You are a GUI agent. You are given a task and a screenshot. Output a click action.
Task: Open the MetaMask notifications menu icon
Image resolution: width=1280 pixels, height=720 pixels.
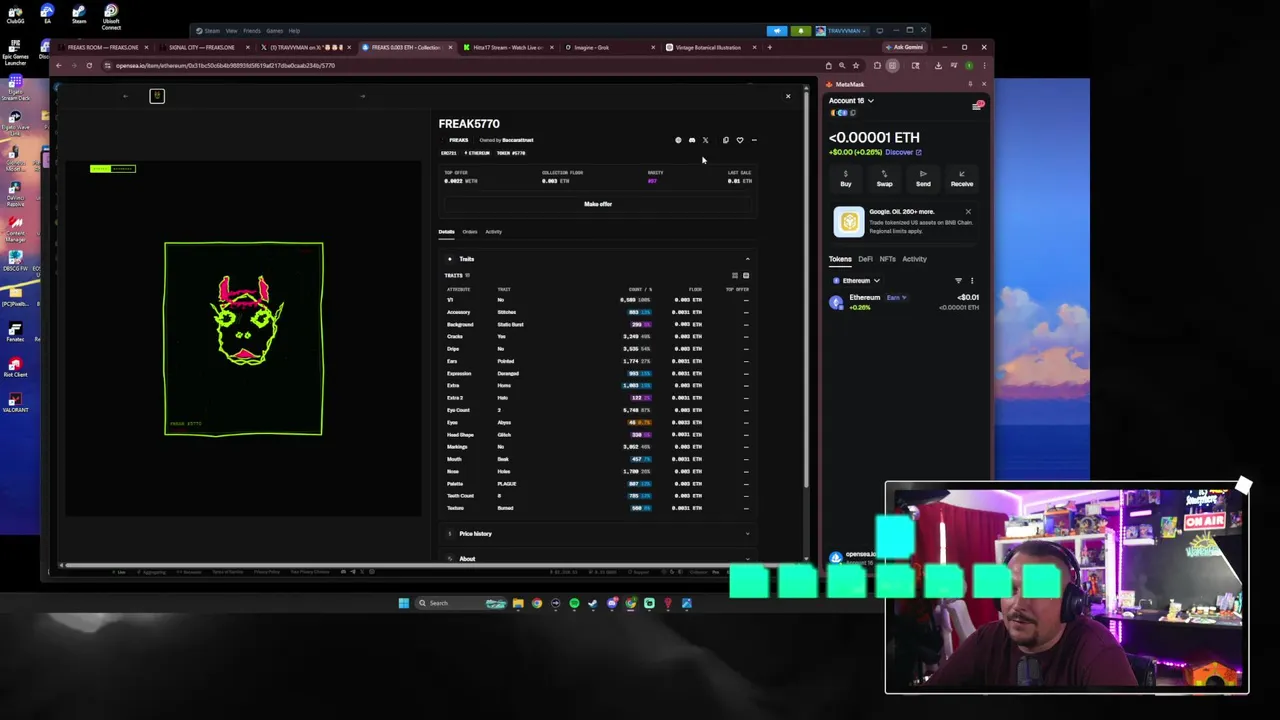[977, 106]
